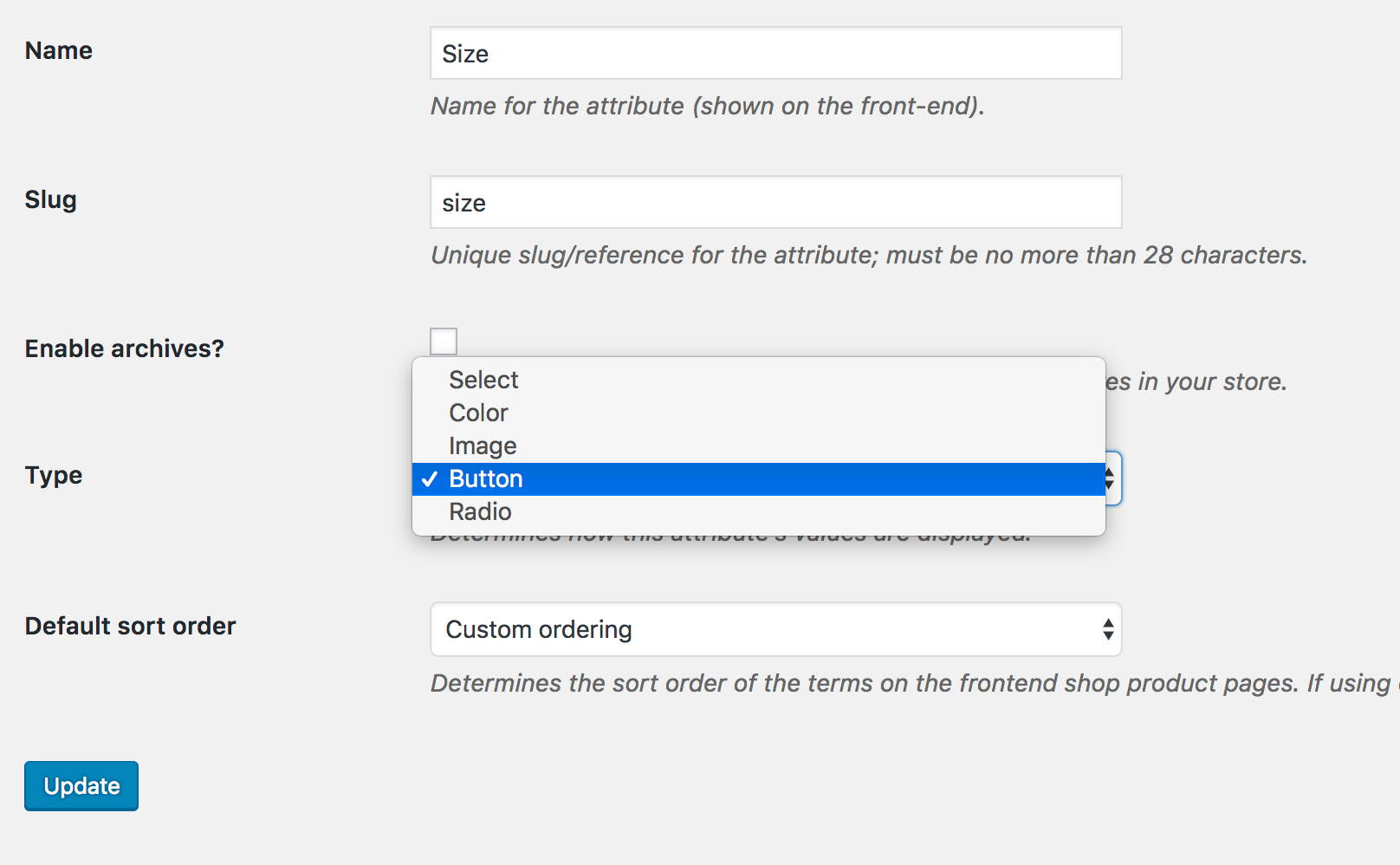Click the checkmark beside Button option
Viewport: 1400px width, 865px height.
tap(429, 478)
